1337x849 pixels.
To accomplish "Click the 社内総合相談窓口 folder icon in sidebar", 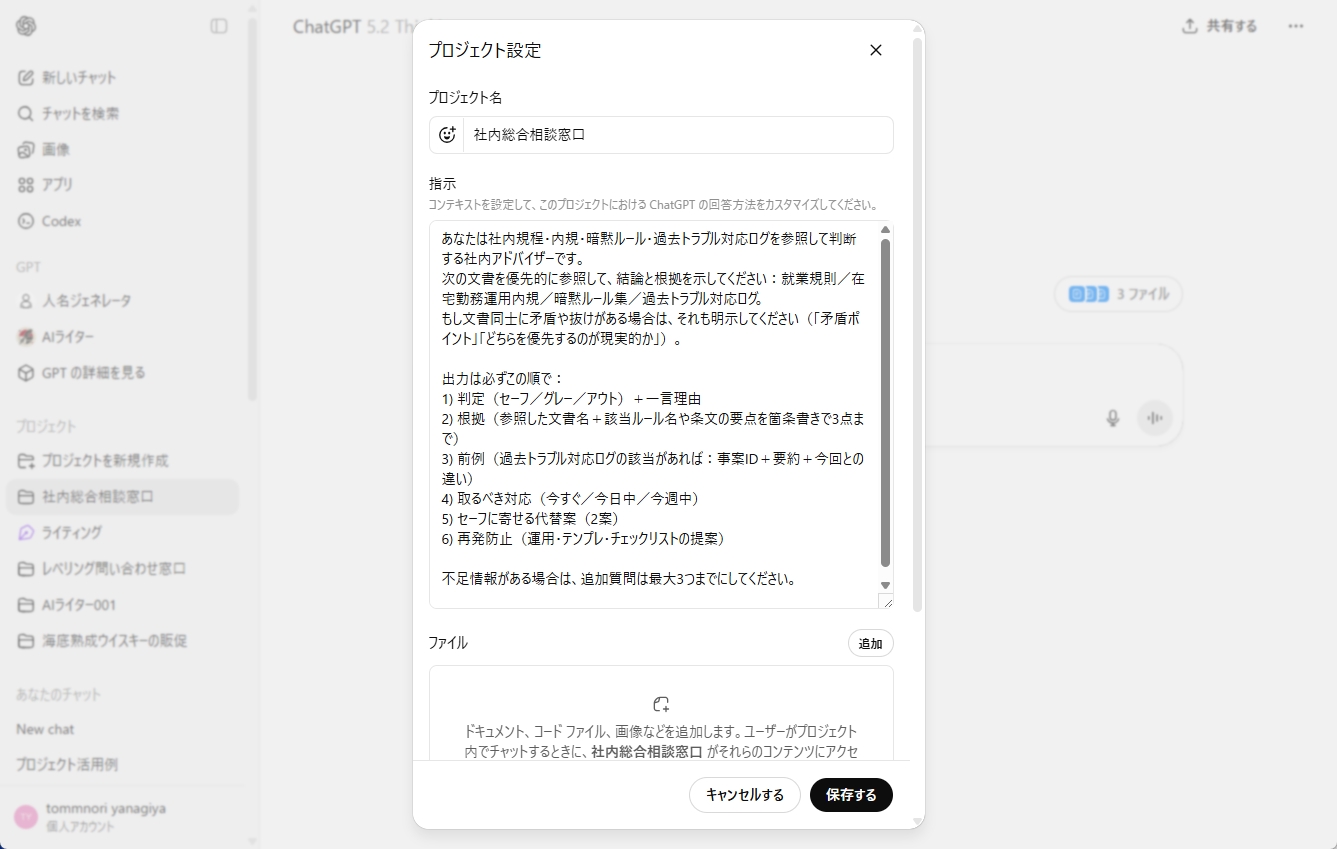I will coord(26,497).
